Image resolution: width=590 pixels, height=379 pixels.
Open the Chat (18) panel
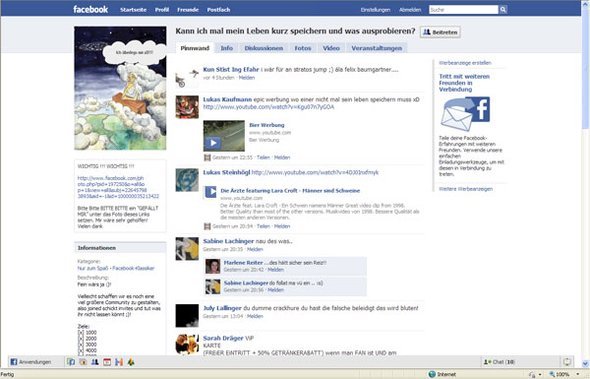(x=499, y=362)
